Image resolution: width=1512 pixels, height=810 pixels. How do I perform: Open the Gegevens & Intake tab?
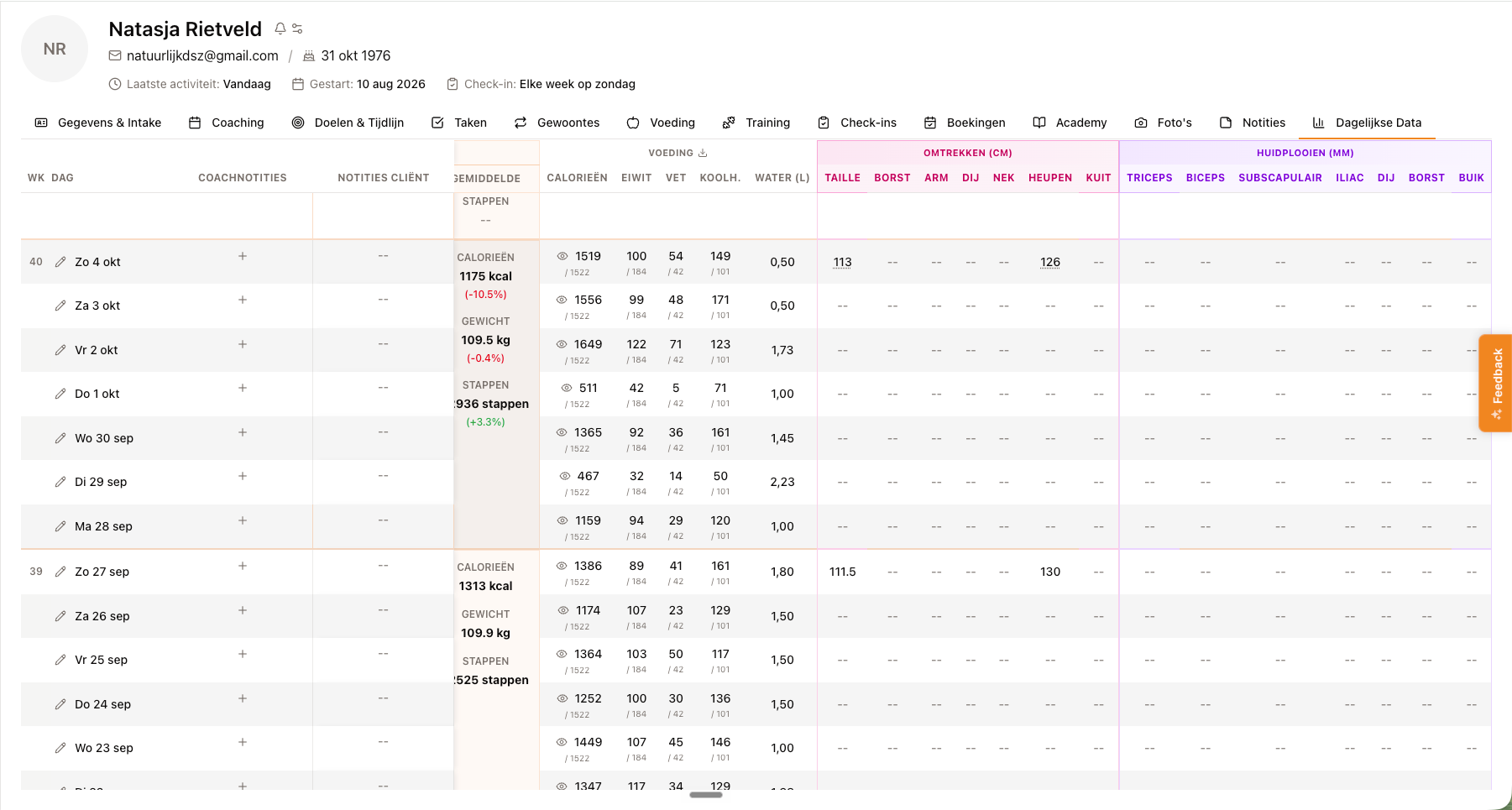click(x=98, y=123)
